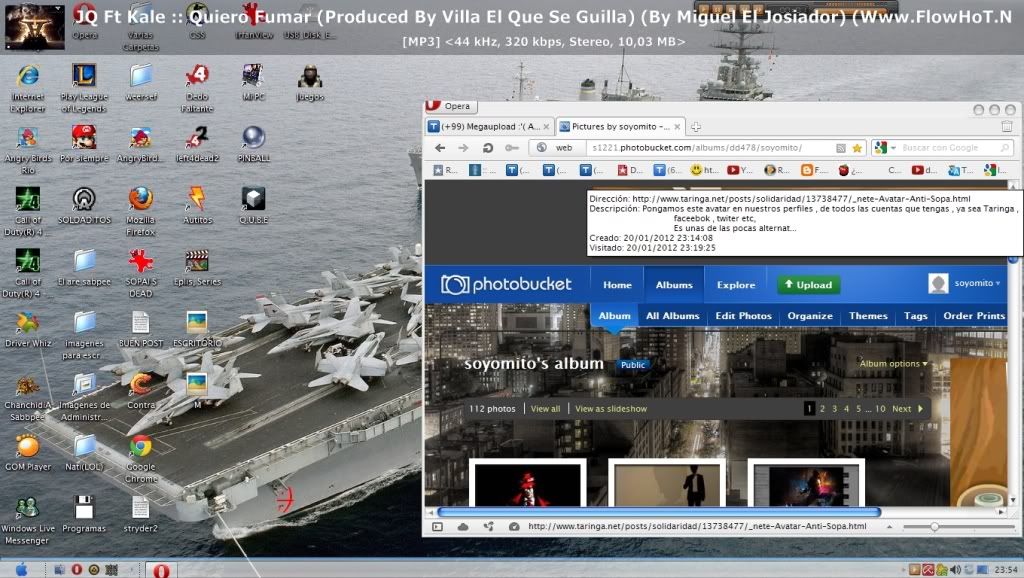Screen dimensions: 1024x578
Task: Switch to Pictures by soyomito tab
Action: pyautogui.click(x=620, y=127)
